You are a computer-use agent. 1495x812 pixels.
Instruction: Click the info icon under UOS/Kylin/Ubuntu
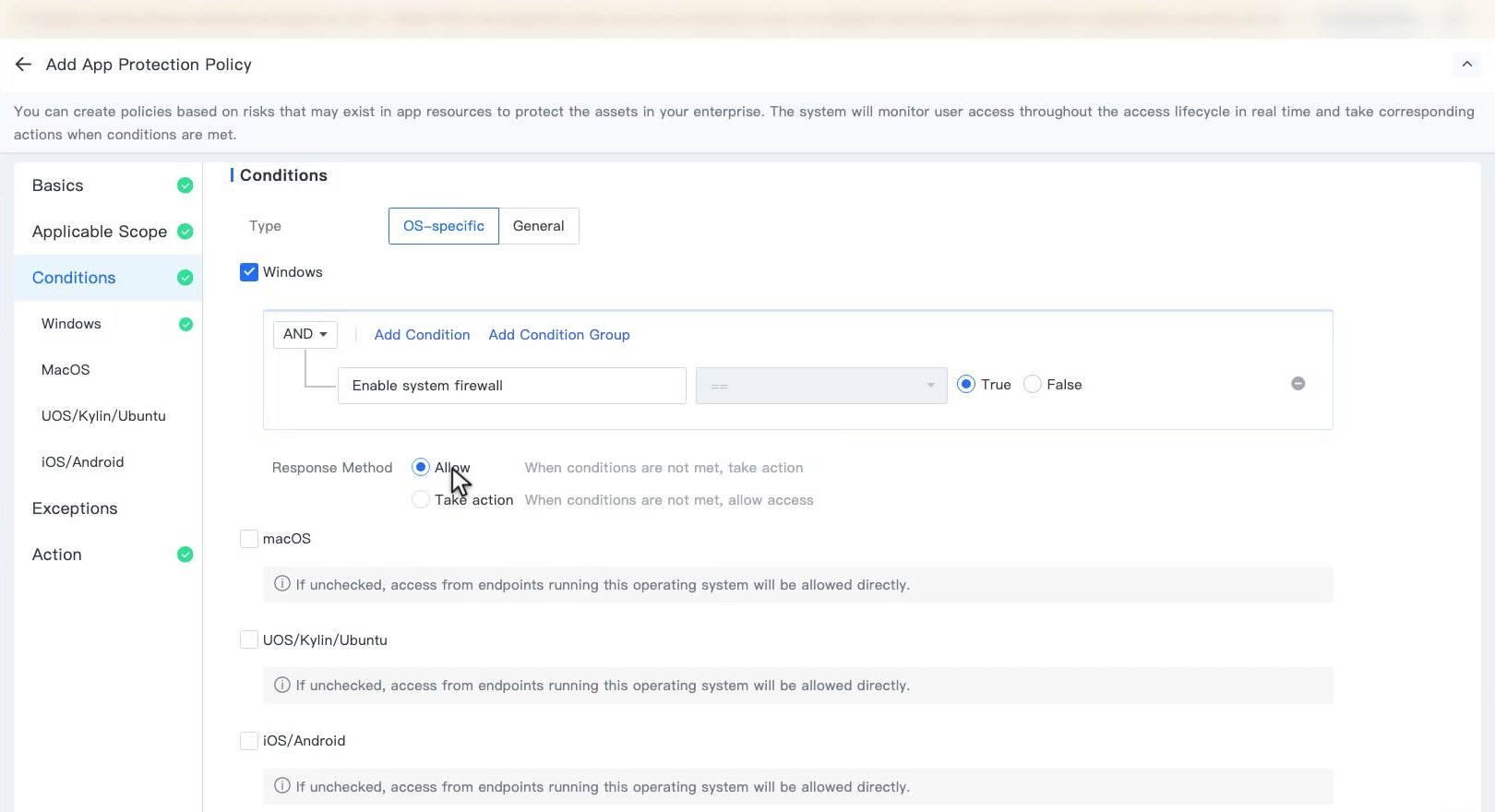(x=282, y=685)
